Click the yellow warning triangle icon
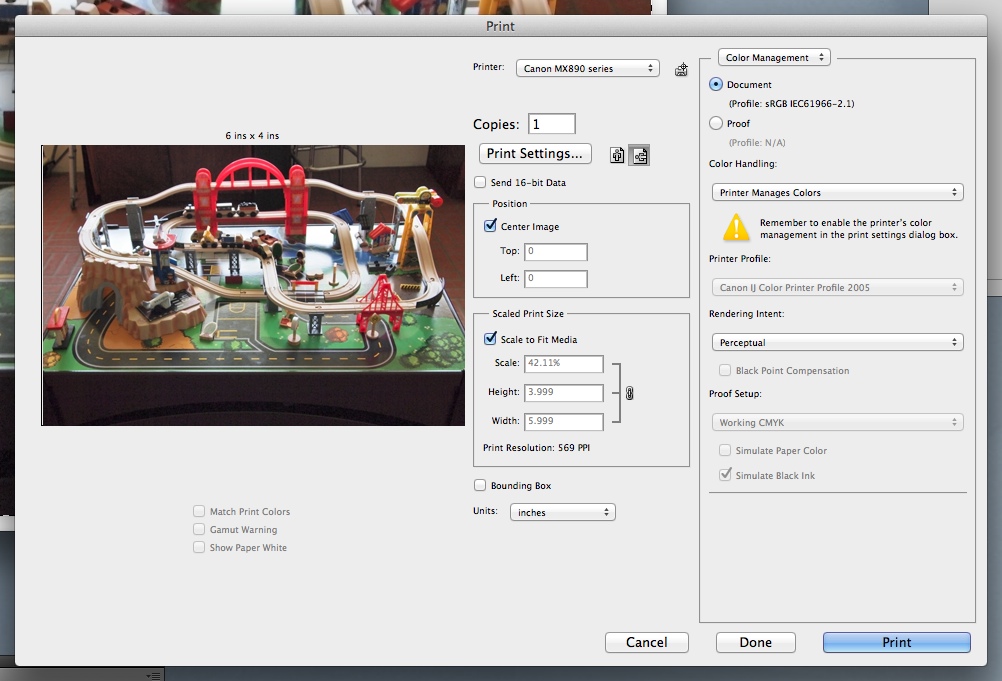This screenshot has height=681, width=1002. pyautogui.click(x=736, y=227)
